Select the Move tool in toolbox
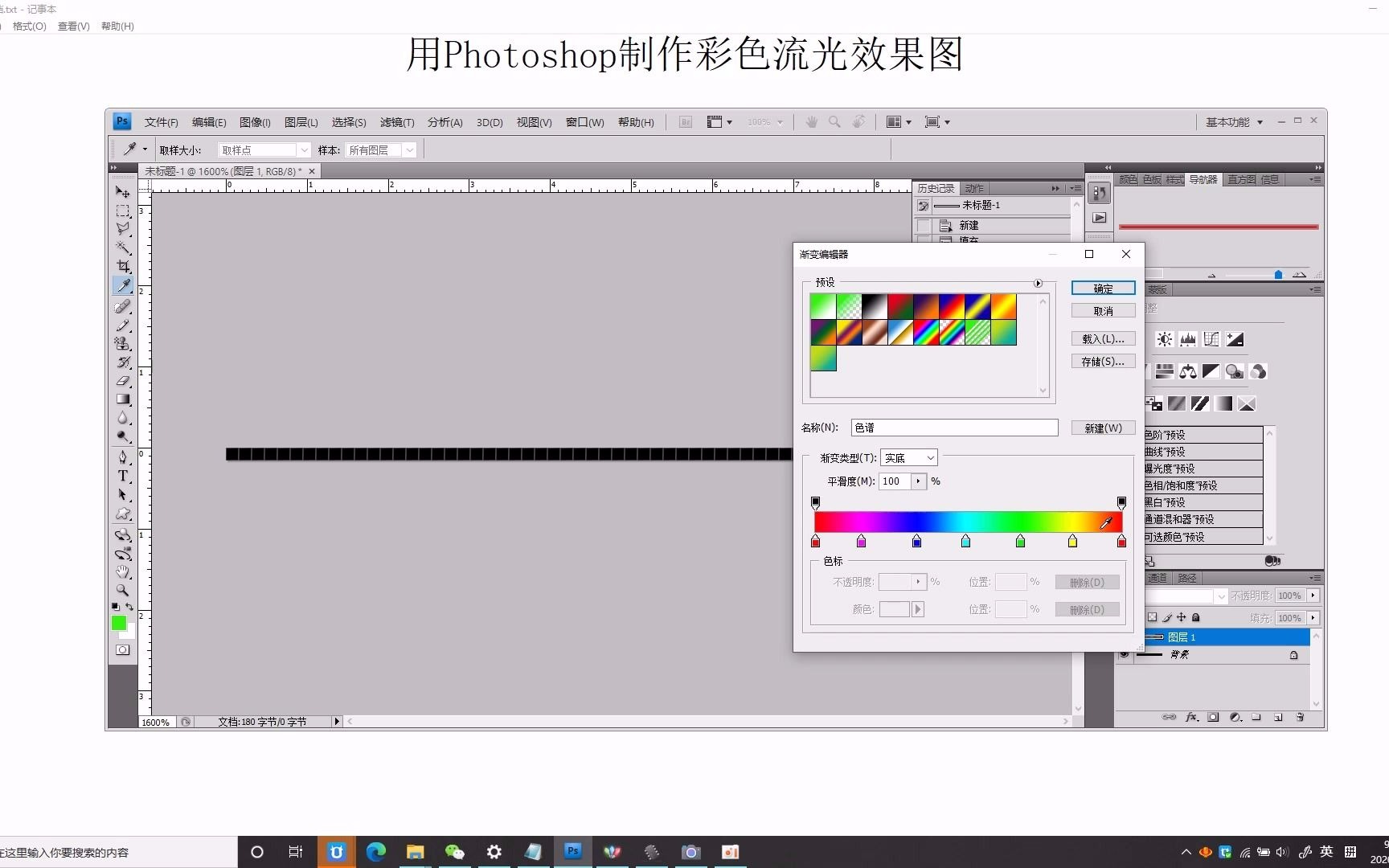Viewport: 1389px width, 868px height. (x=122, y=192)
